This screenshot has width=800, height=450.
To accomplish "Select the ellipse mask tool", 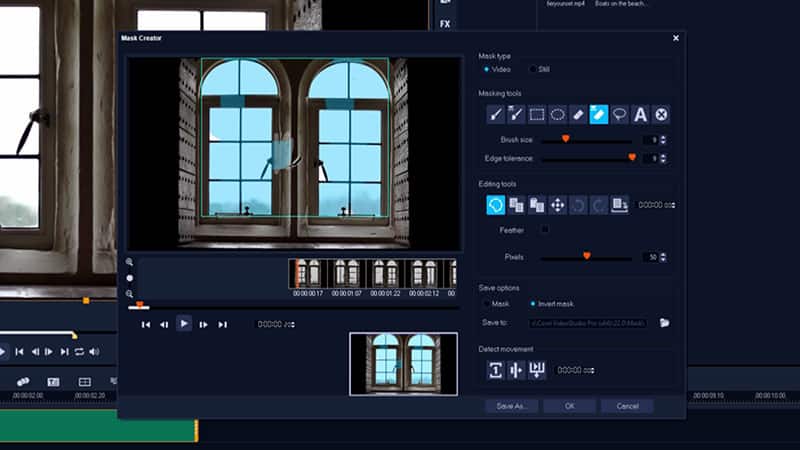I will point(558,115).
